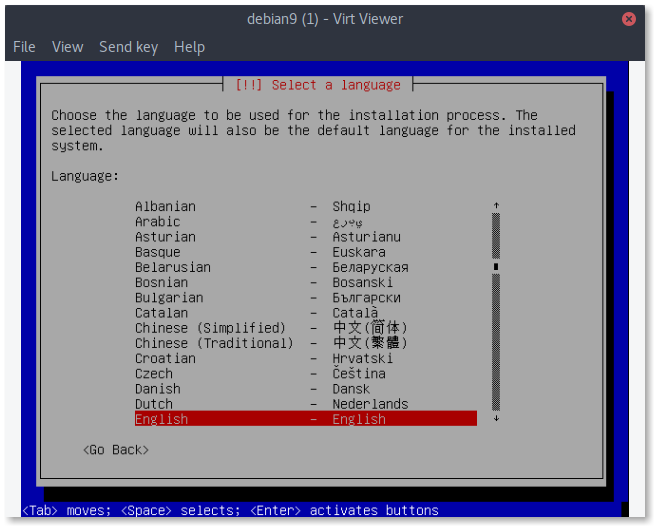Choose Arabic from the language list

(x=306, y=221)
